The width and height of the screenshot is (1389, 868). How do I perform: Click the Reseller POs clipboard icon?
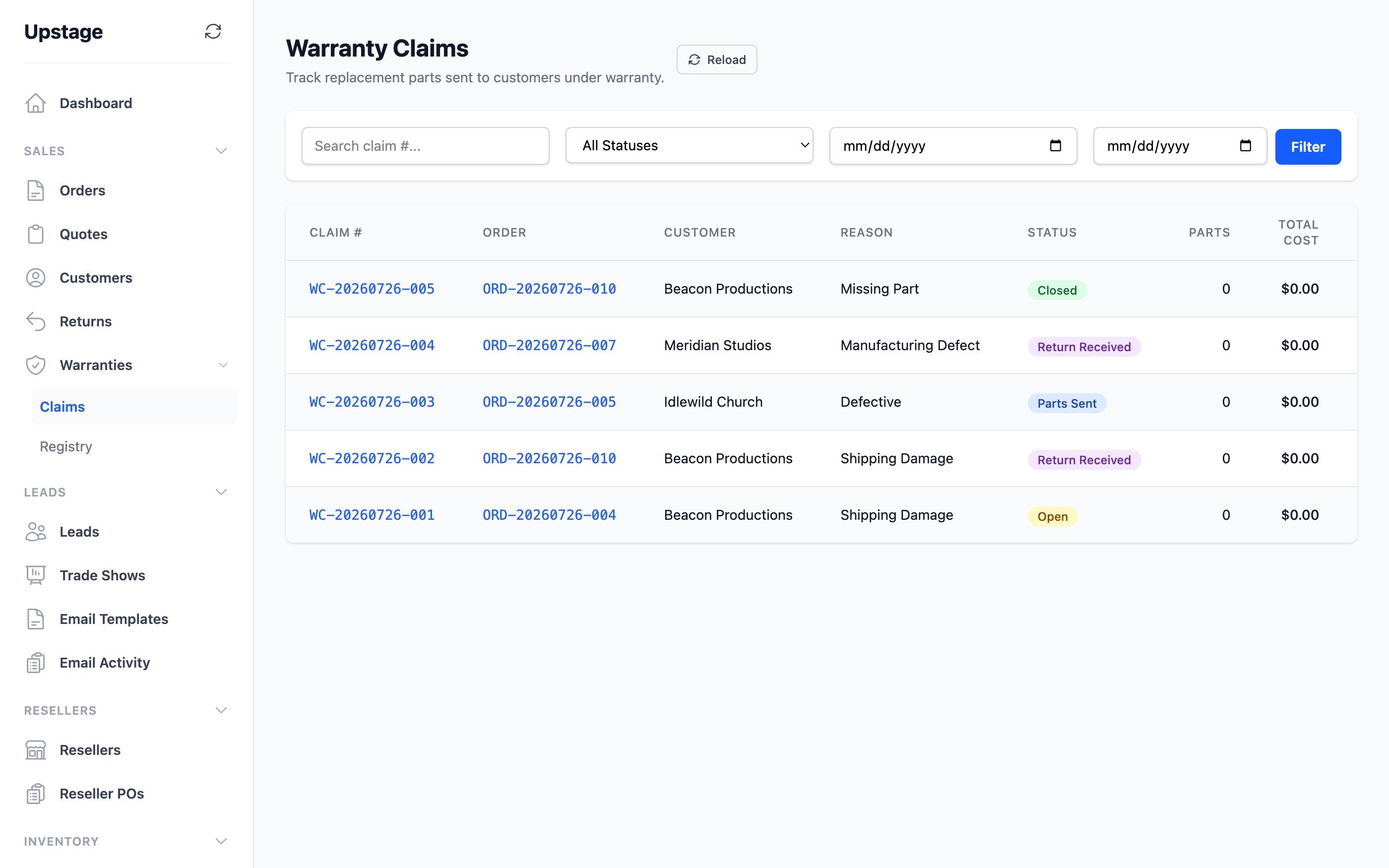coord(36,794)
